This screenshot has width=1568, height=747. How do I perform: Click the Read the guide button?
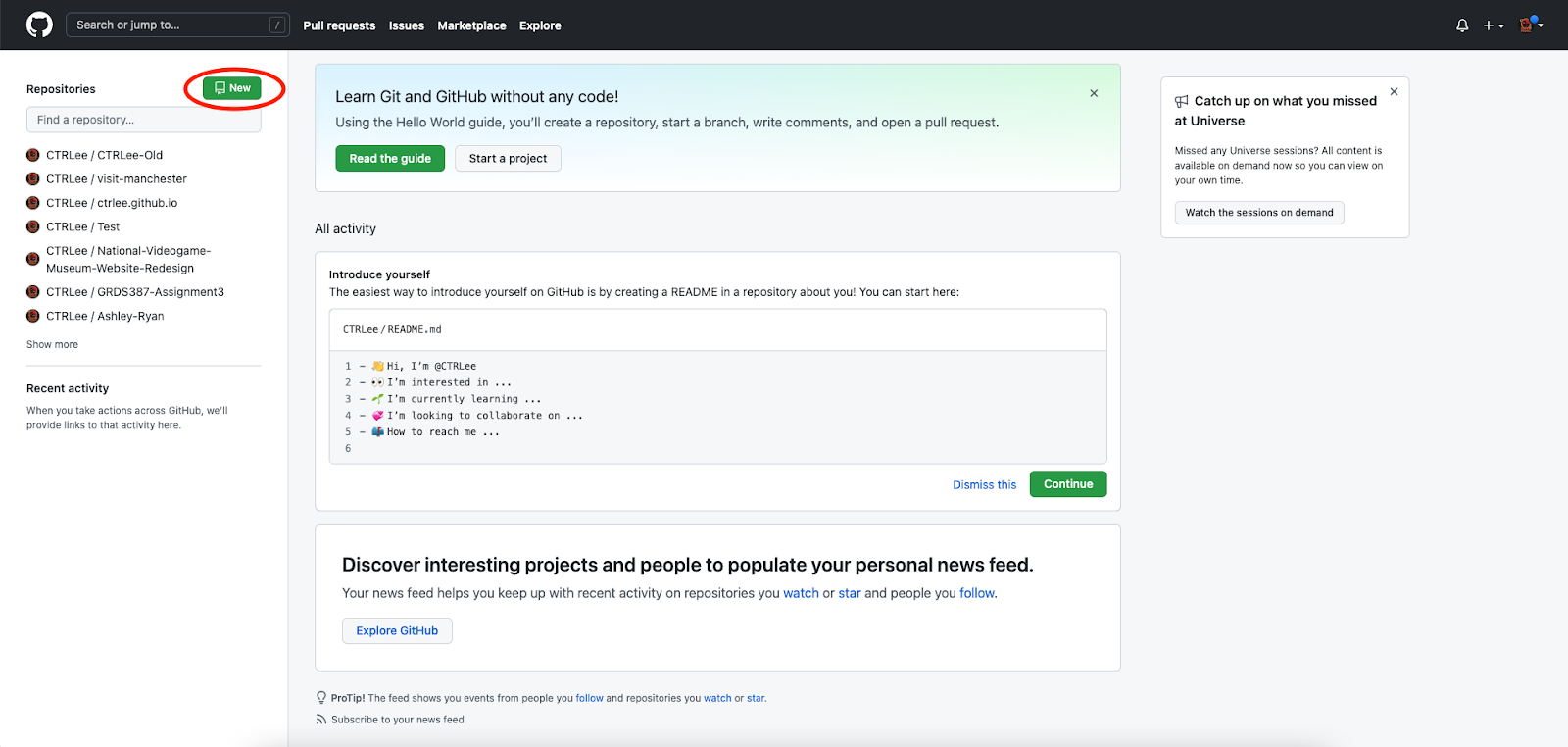[390, 159]
